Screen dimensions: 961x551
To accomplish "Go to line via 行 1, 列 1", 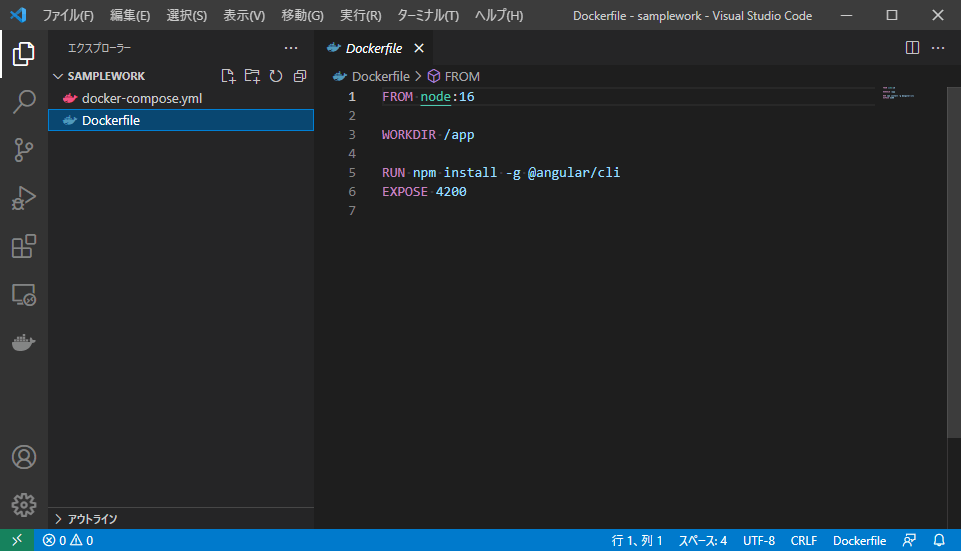I will tap(637, 540).
